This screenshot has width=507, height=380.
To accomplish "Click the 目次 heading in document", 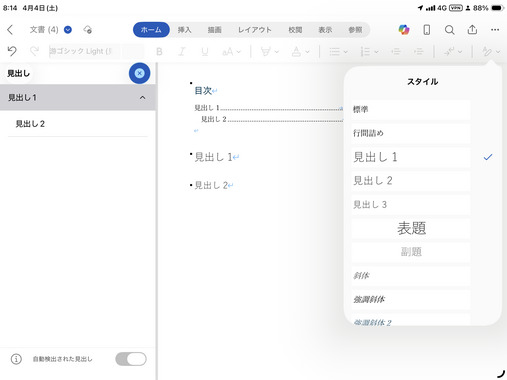I will tap(203, 90).
